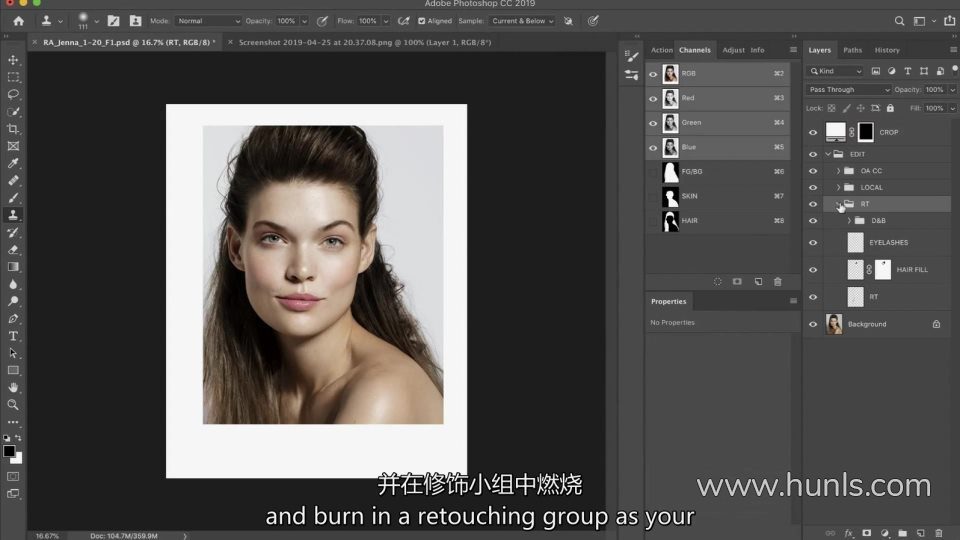The height and width of the screenshot is (540, 960).
Task: Toggle visibility of HAIR FILL layer
Action: point(813,269)
